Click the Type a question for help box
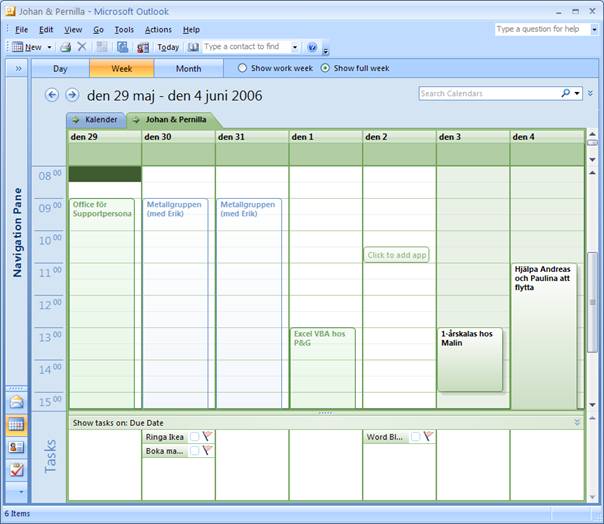Screen dimensions: 604x524 (542, 29)
